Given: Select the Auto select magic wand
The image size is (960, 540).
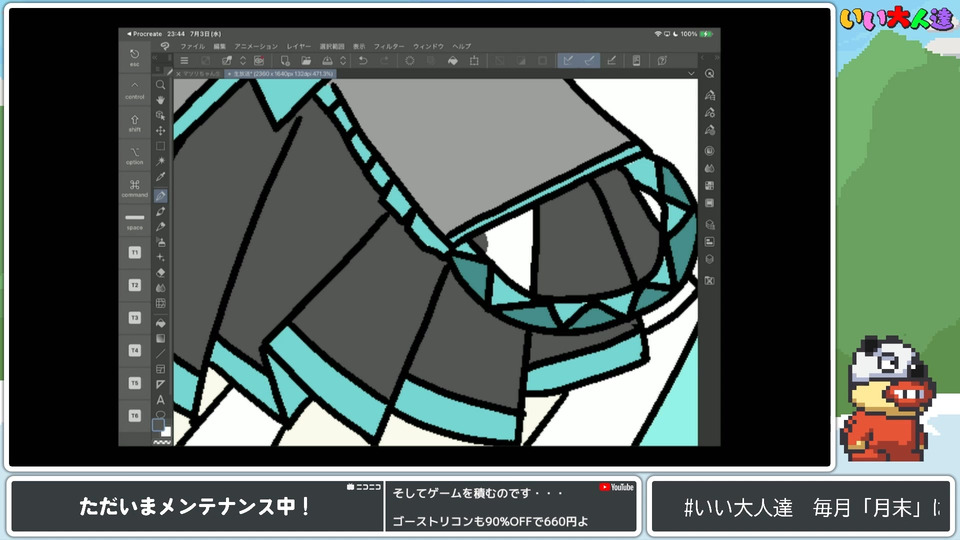Looking at the screenshot, I should pos(160,161).
